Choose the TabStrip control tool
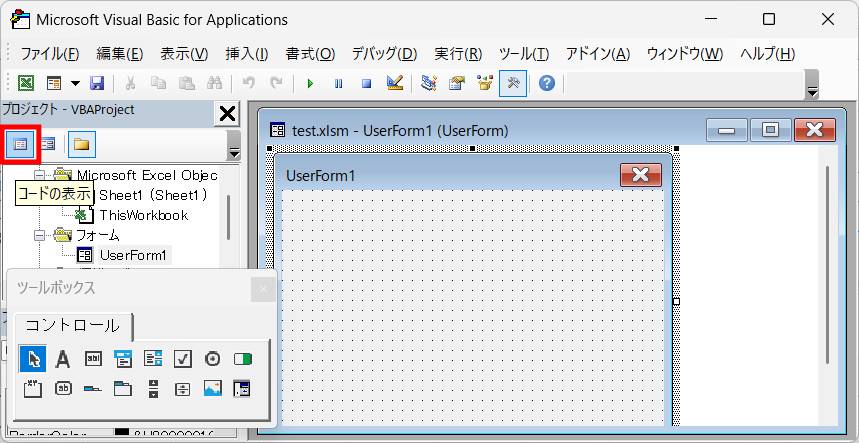859x443 pixels. (93, 389)
